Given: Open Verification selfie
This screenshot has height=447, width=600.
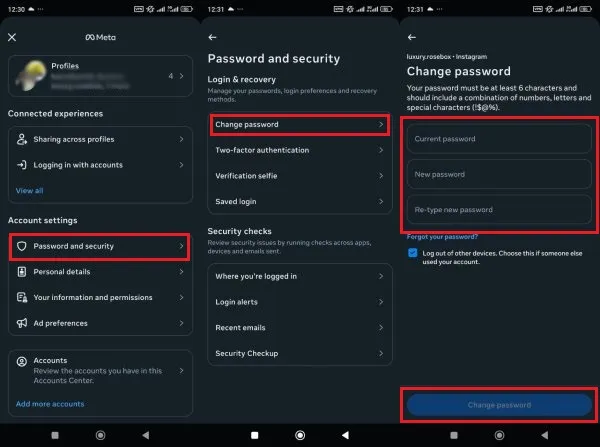Looking at the screenshot, I should [x=300, y=176].
